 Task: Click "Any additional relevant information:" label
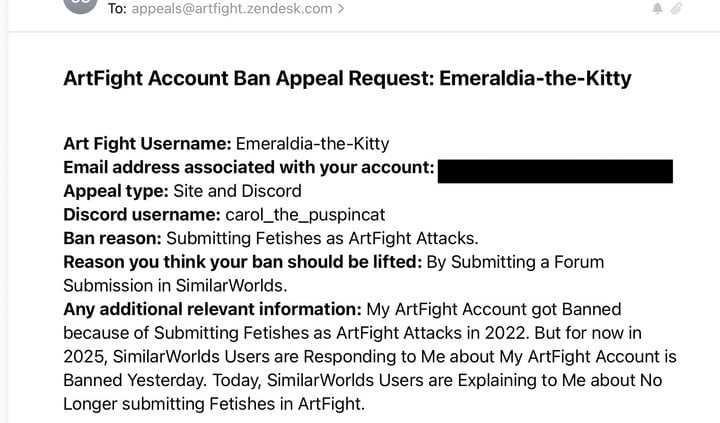[x=213, y=310]
